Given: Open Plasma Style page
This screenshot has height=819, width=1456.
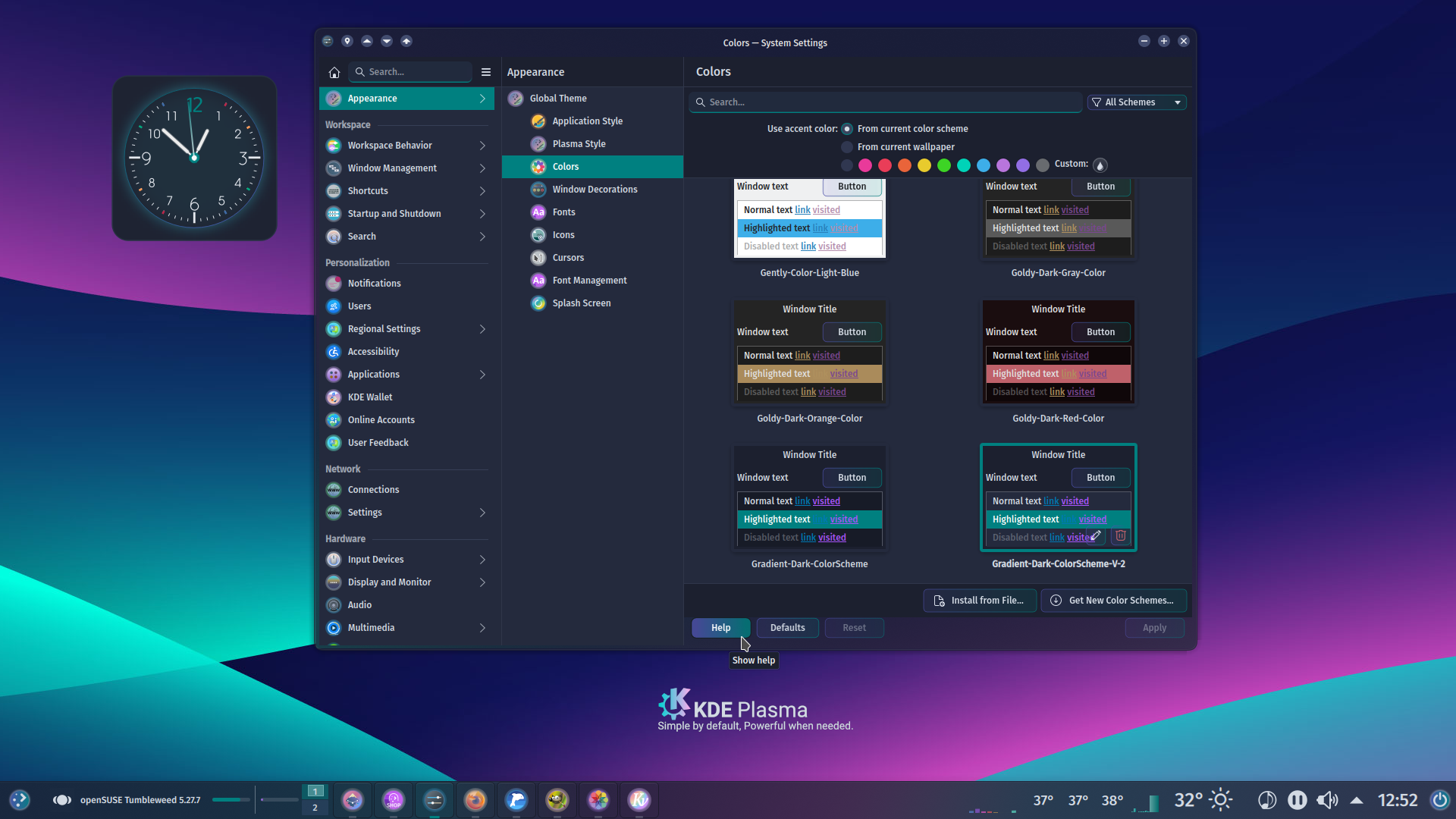Looking at the screenshot, I should tap(592, 144).
